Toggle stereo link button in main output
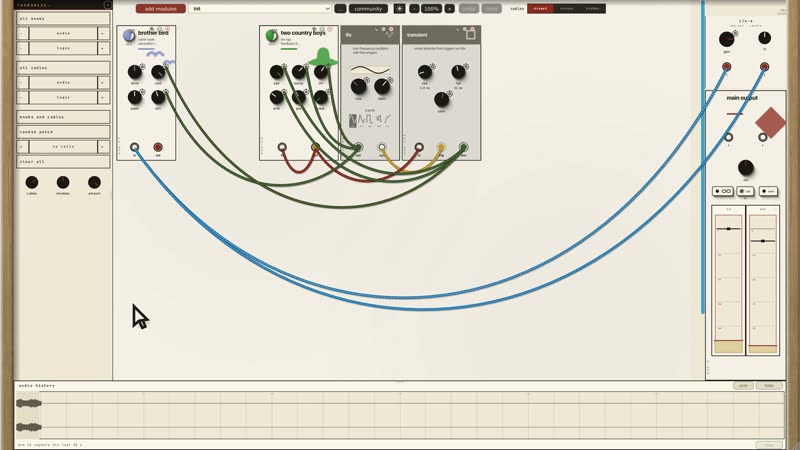 (723, 191)
